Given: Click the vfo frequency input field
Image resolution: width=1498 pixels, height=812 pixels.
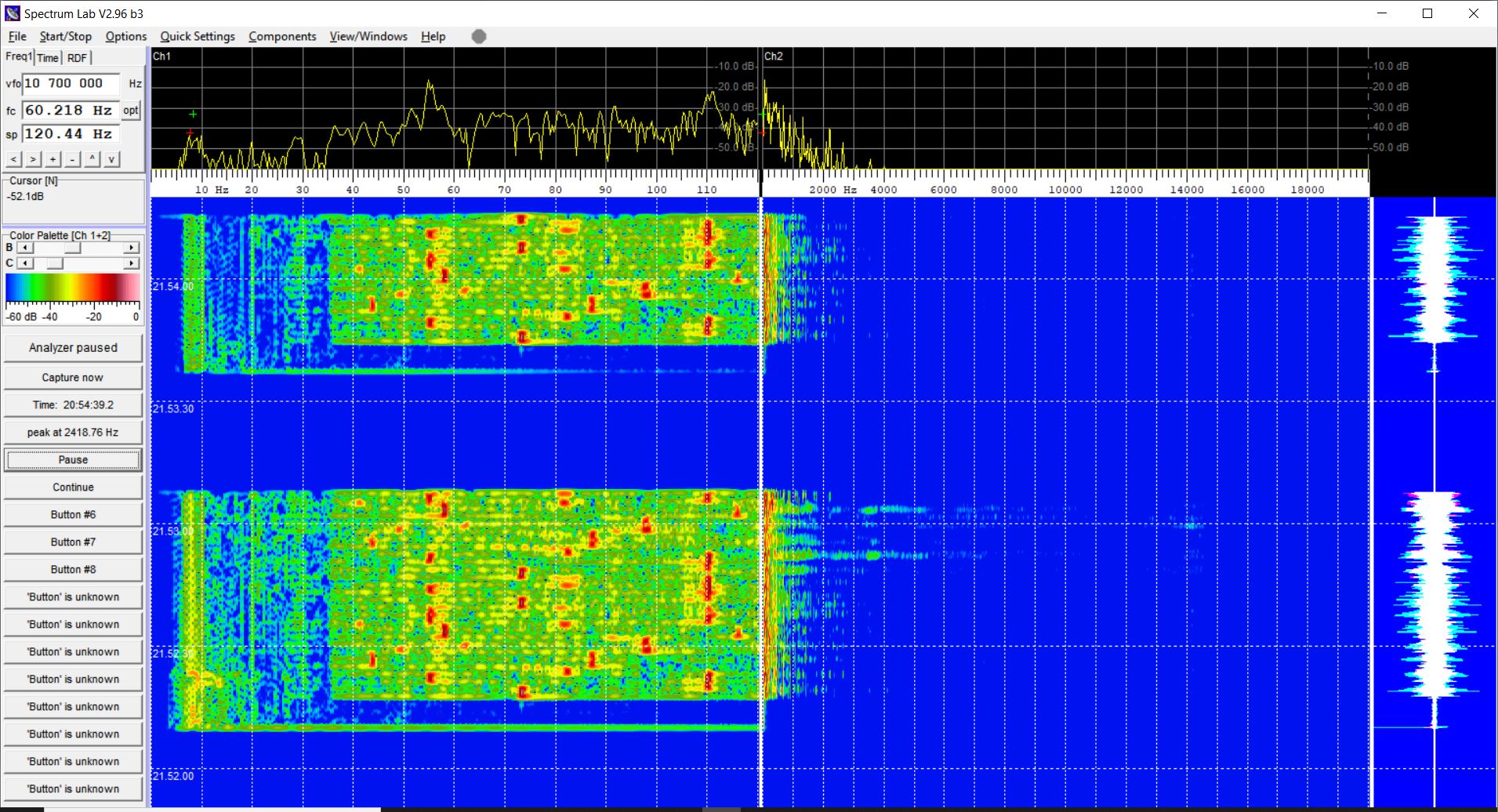Looking at the screenshot, I should coord(71,83).
